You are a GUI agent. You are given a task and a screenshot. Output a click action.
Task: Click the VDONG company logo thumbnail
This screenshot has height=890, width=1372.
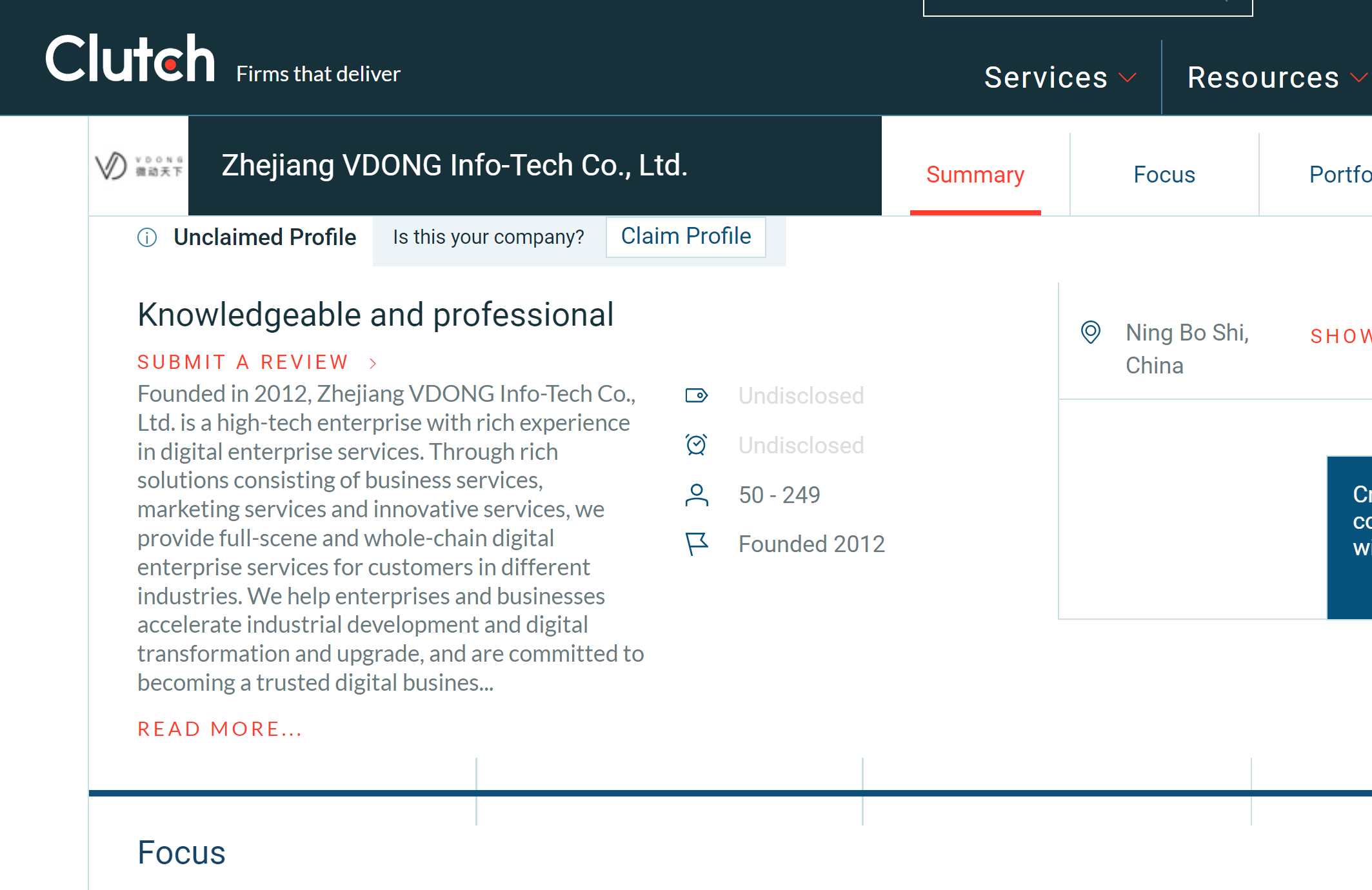tap(139, 166)
